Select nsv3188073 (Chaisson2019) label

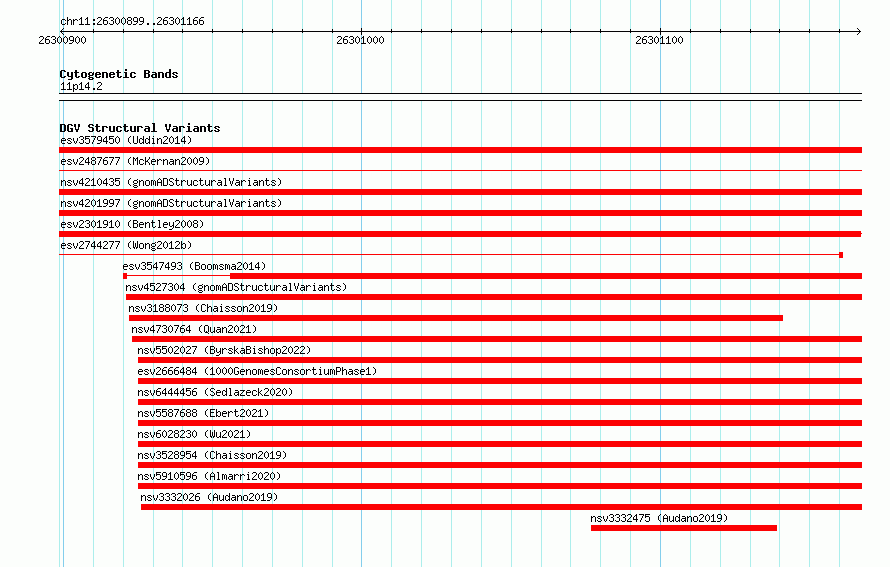point(203,308)
